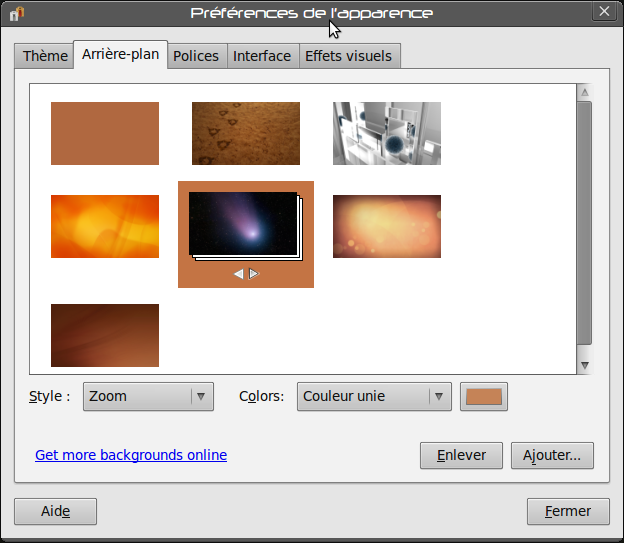Click the Fermer button
Screen dimensions: 624x543
(568, 511)
